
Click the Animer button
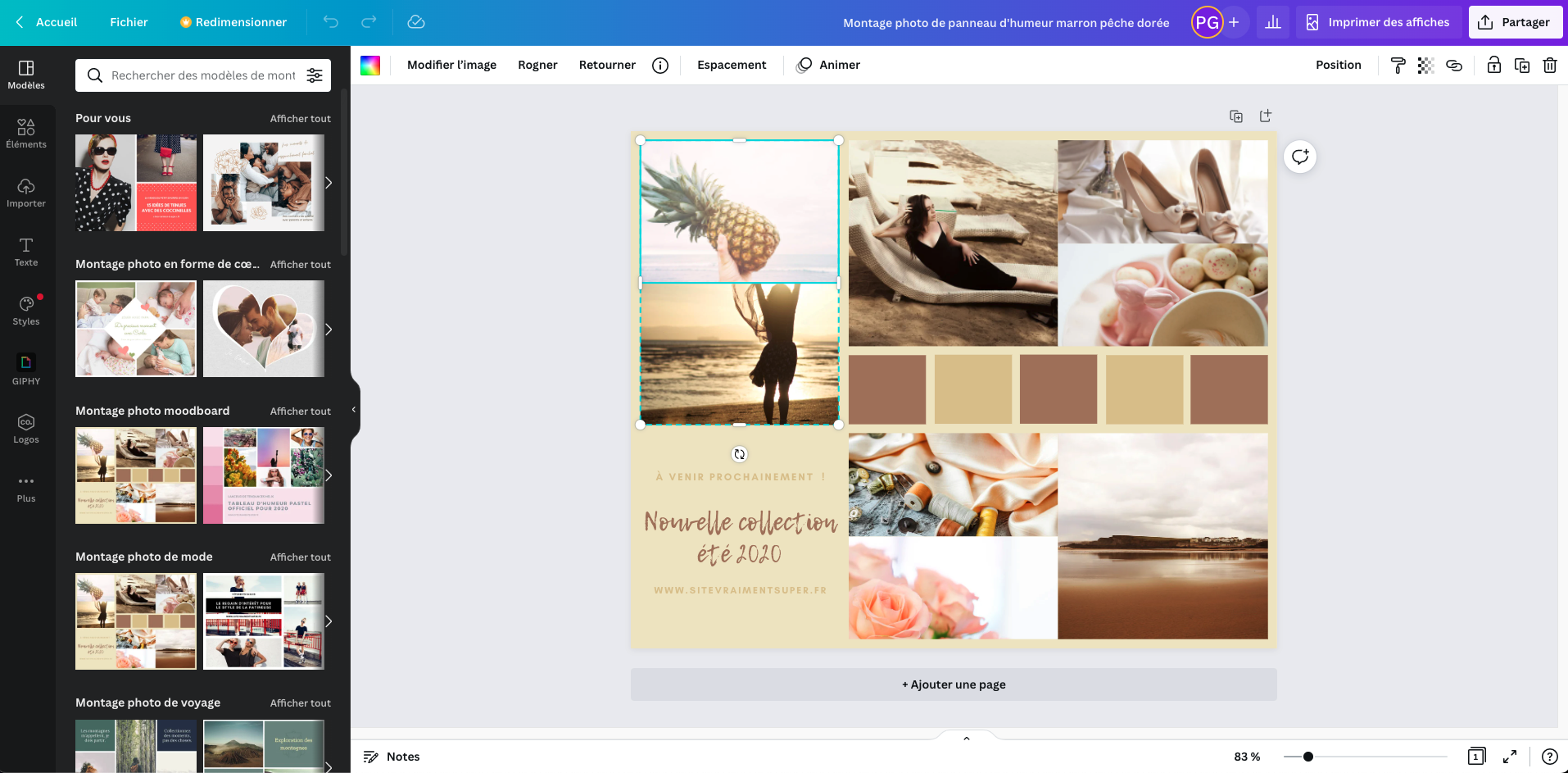829,66
